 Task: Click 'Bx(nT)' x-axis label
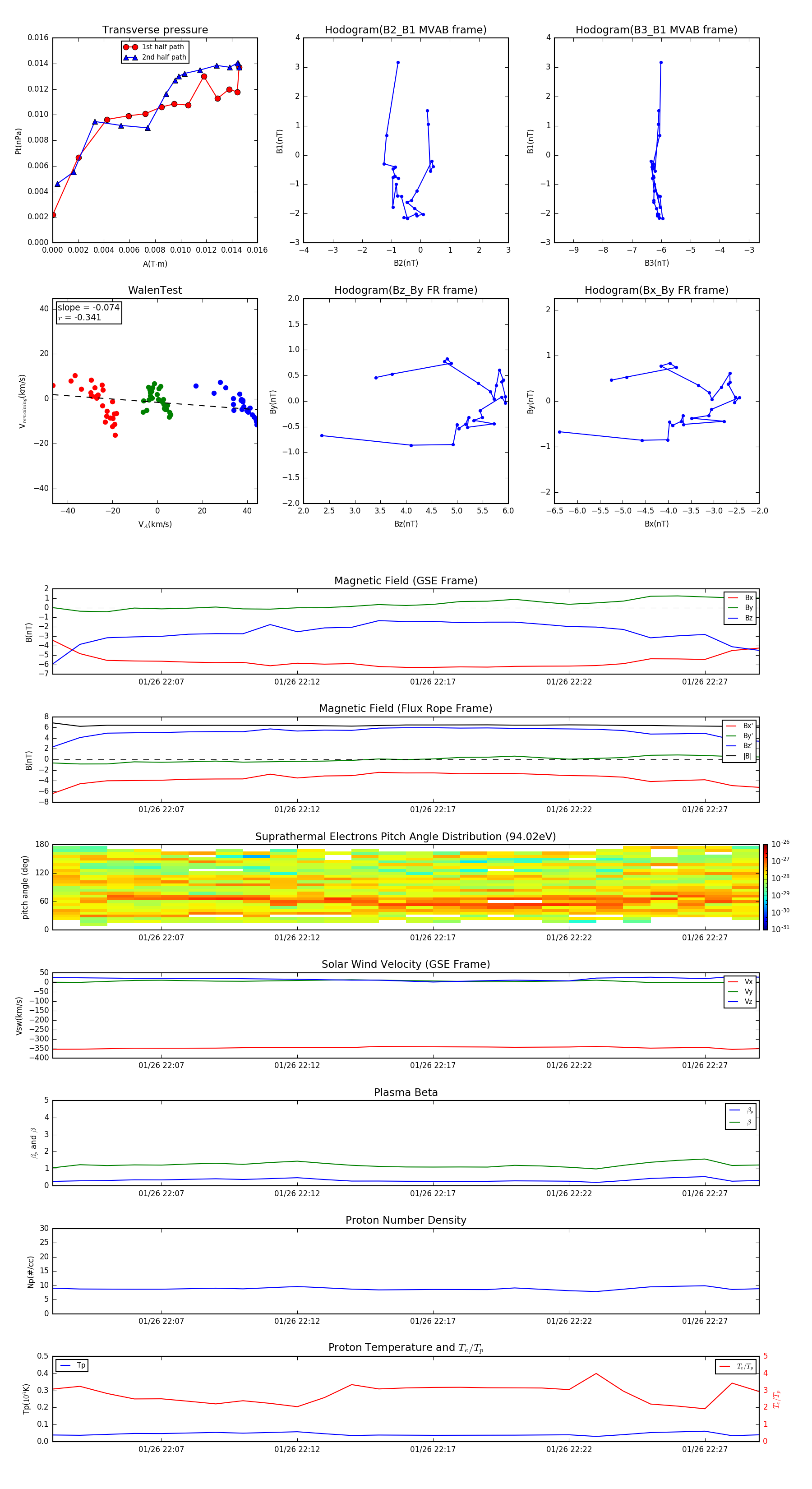(656, 524)
